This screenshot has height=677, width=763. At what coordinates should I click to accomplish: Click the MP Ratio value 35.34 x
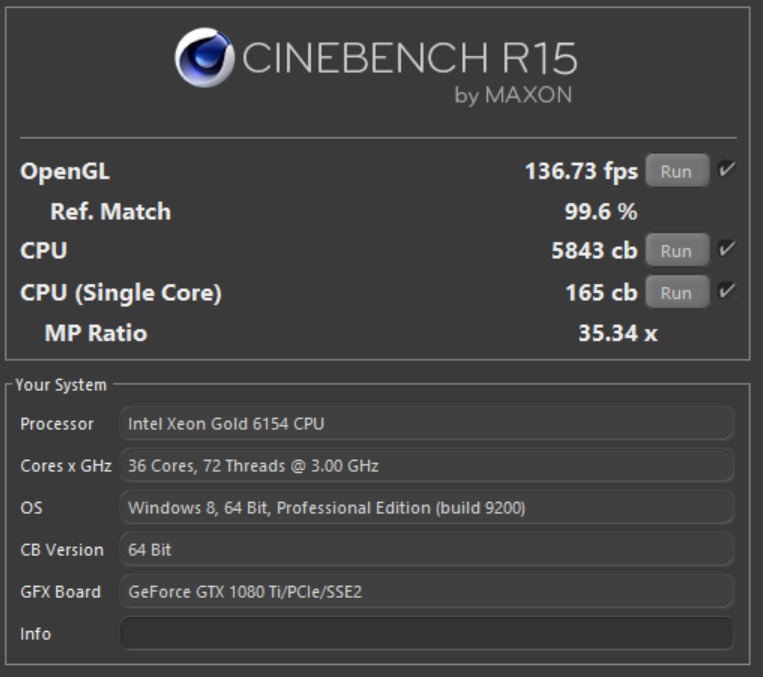[x=617, y=333]
